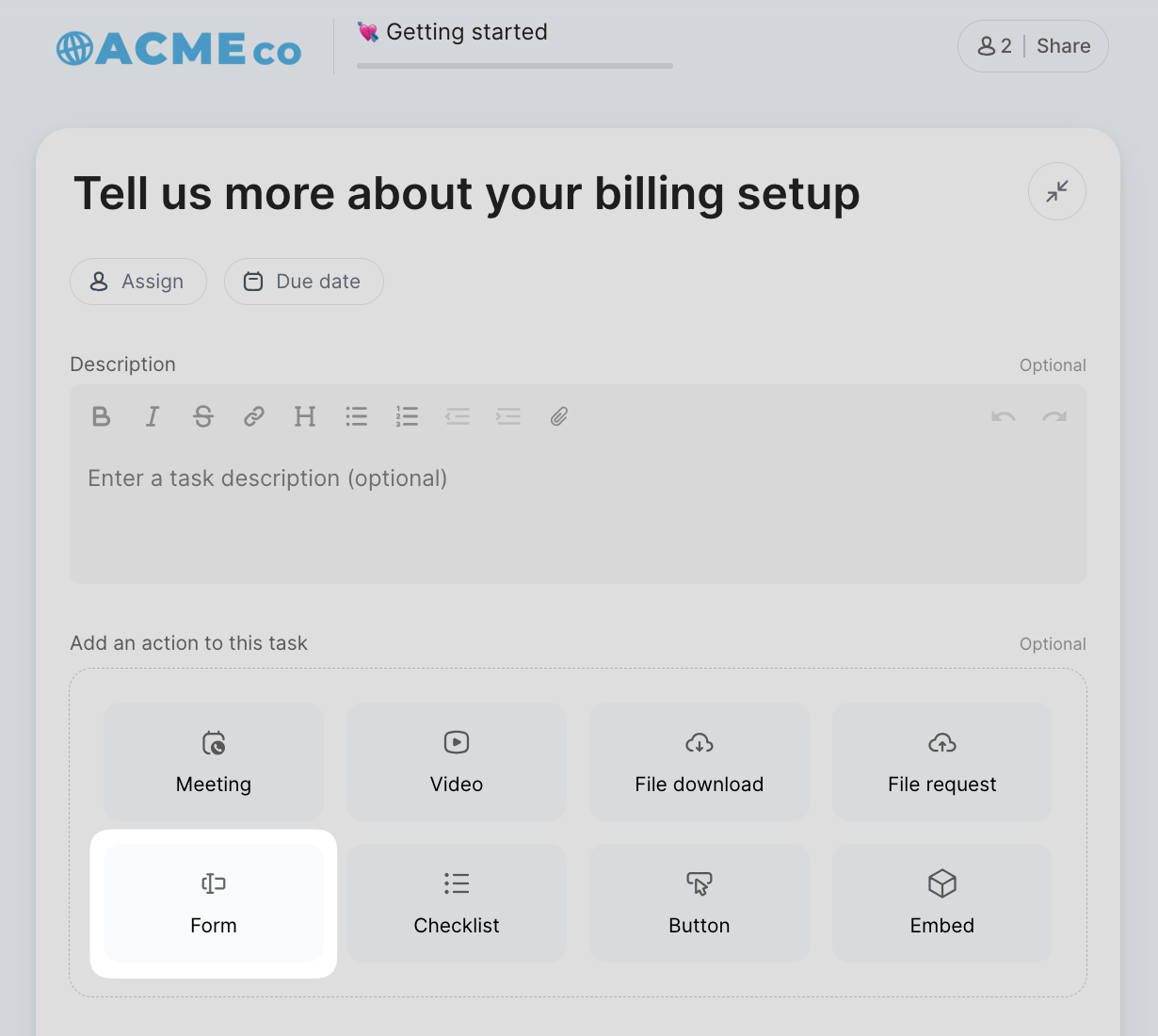Open the Due date picker
Viewport: 1158px width, 1036px height.
[x=304, y=282]
